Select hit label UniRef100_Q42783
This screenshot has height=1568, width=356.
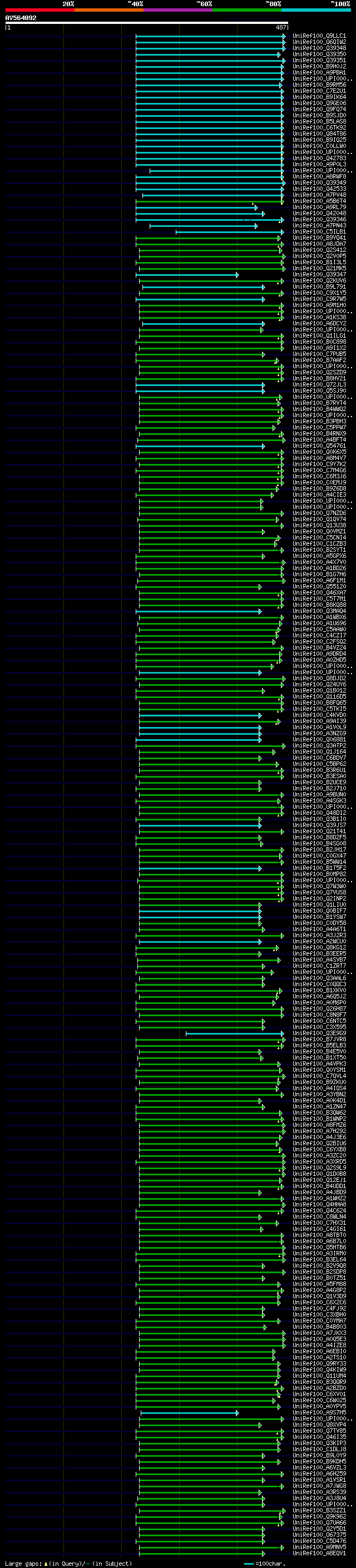tap(319, 159)
